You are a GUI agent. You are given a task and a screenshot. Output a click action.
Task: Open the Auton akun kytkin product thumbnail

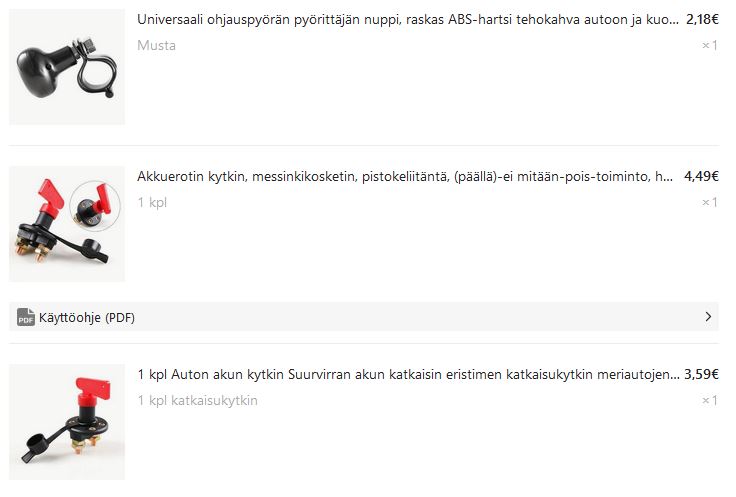(67, 422)
